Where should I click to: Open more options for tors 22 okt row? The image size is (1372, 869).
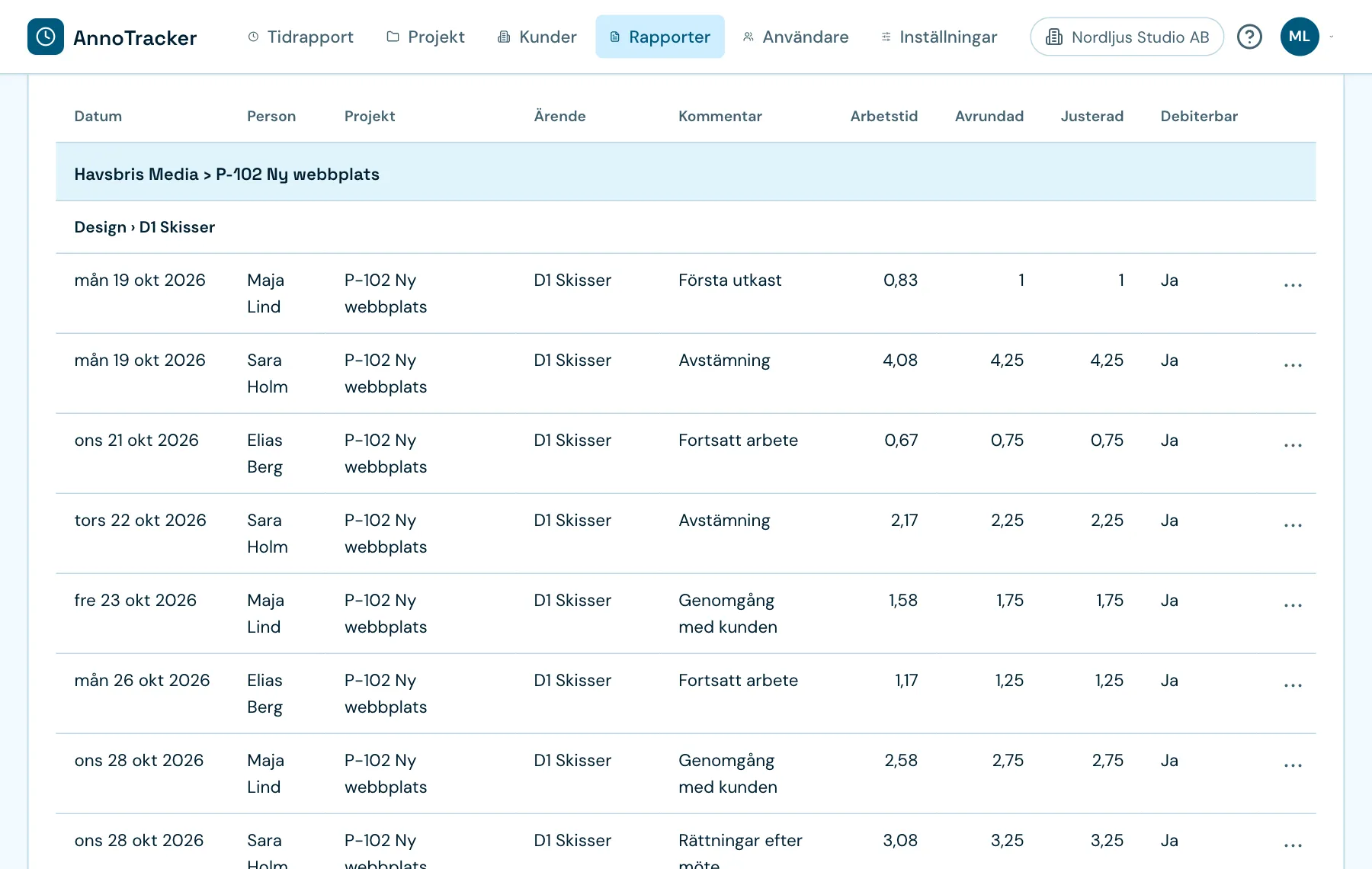pyautogui.click(x=1293, y=525)
